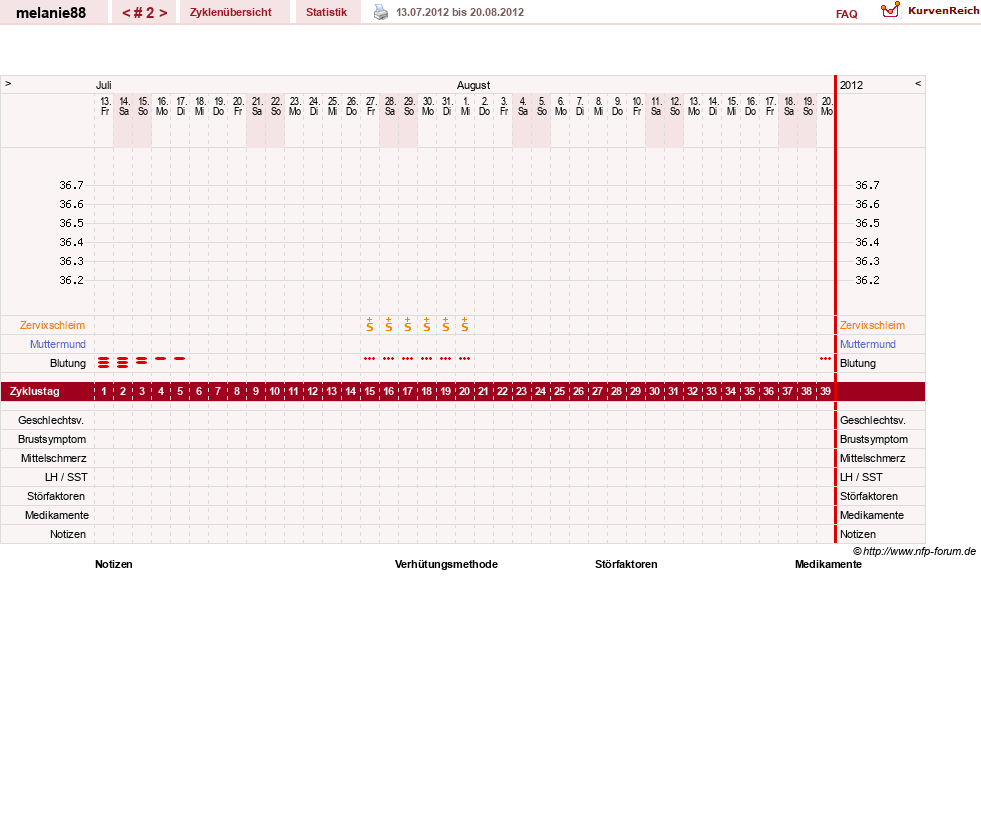Click the left Muttermund row label

[58, 344]
